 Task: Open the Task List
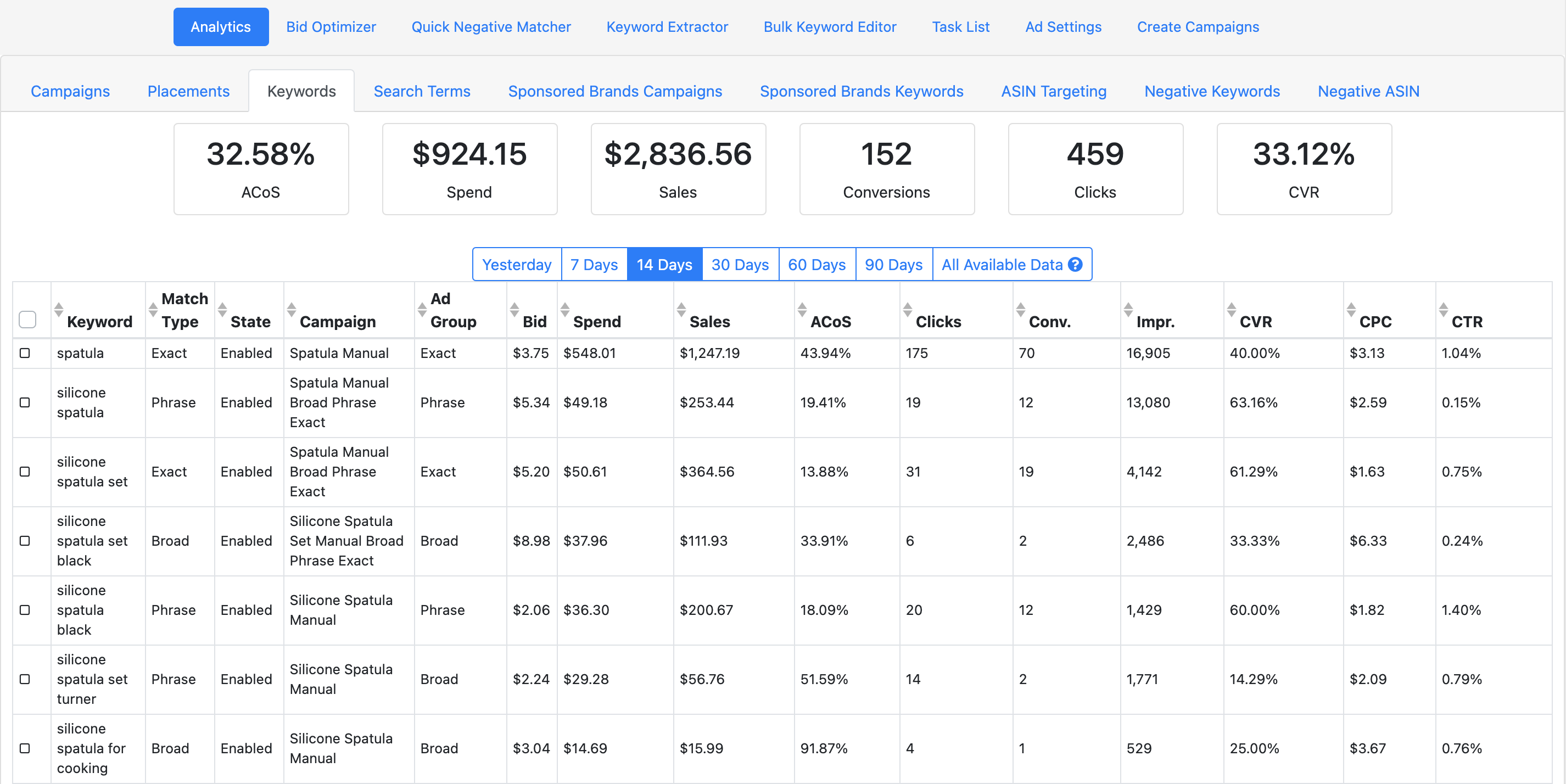click(x=960, y=27)
